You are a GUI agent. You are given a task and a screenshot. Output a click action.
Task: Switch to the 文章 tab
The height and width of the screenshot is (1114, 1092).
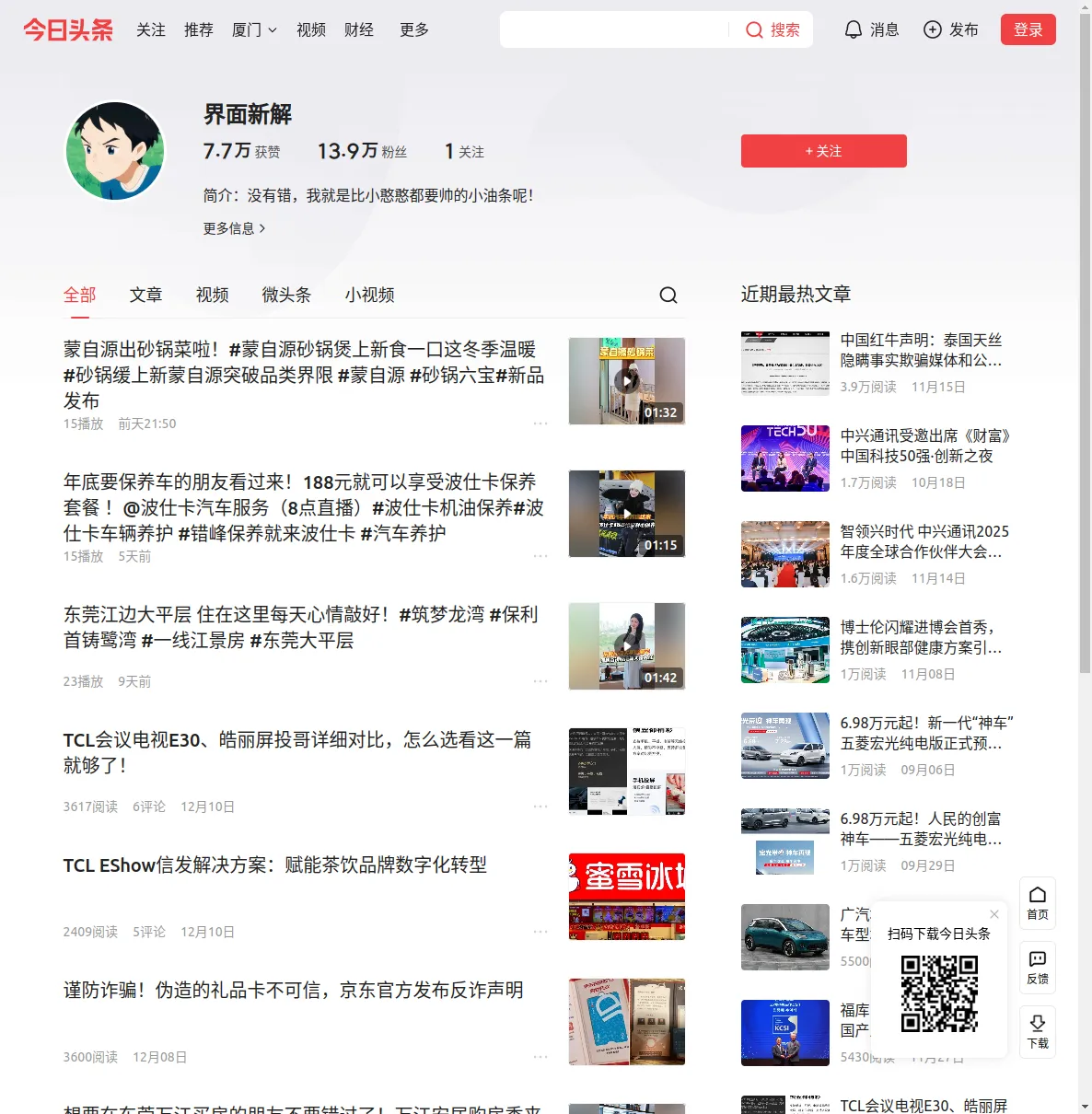[146, 295]
